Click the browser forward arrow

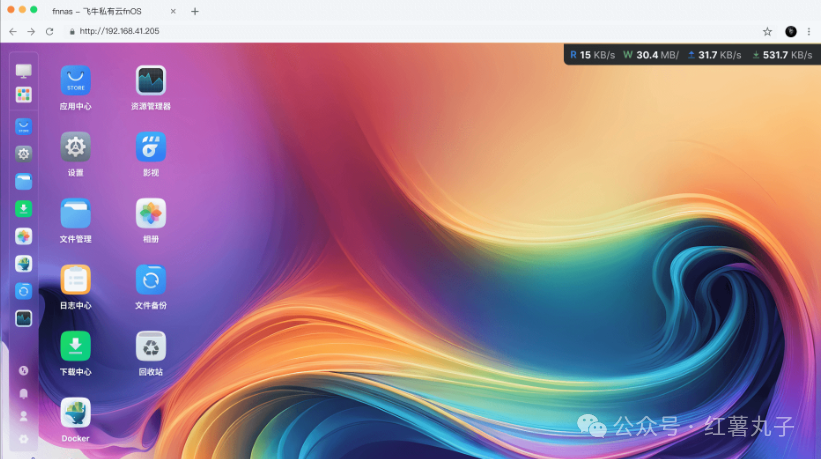[31, 31]
